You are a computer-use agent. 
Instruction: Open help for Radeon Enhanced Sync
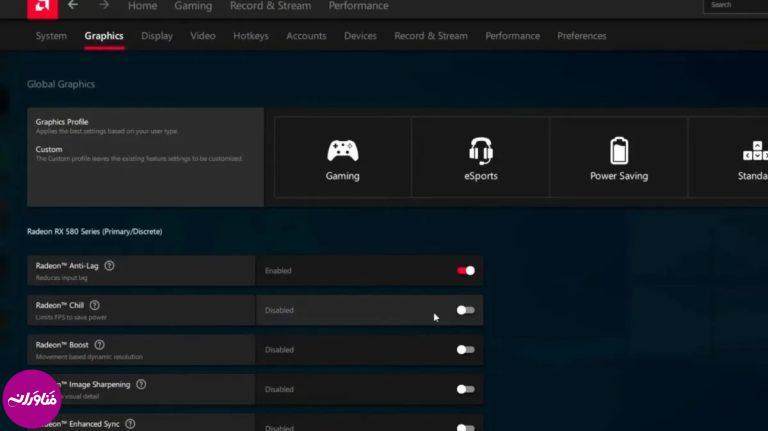(130, 424)
